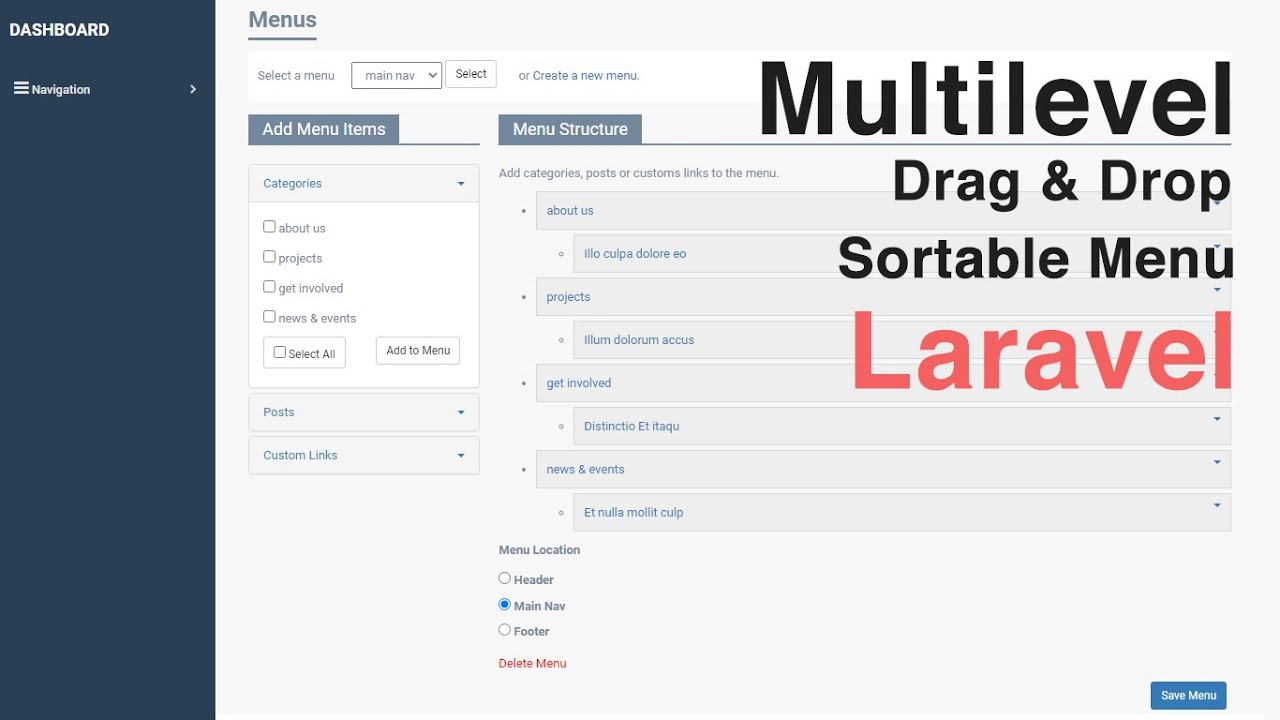Select the news & events menu item
Viewport: 1280px width, 720px height.
[x=883, y=469]
